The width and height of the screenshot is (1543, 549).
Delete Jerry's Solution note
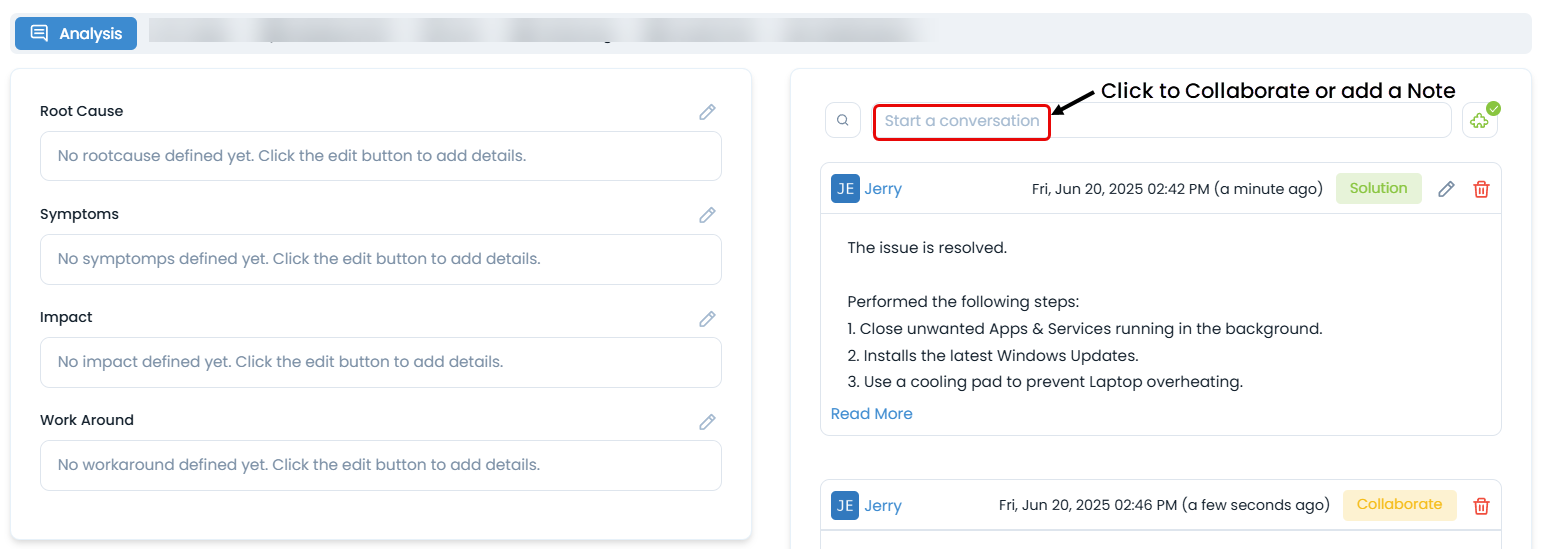click(x=1481, y=189)
